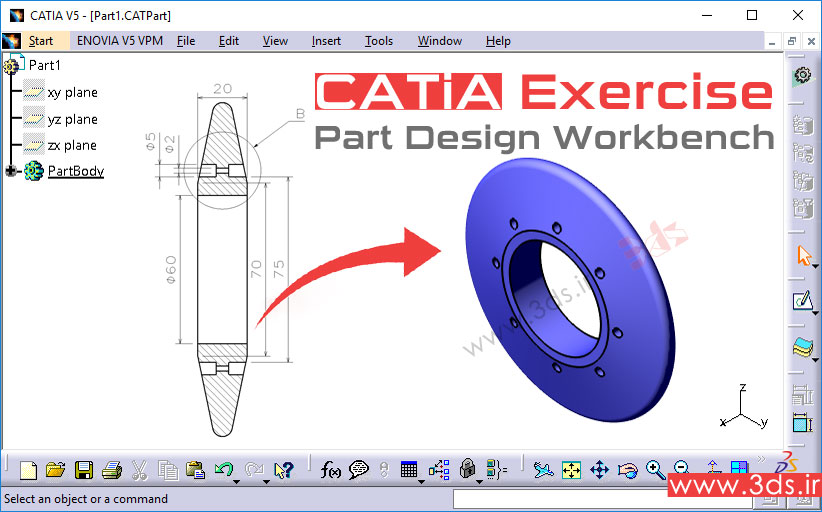Maximize the CATIA V5 application window

point(752,15)
